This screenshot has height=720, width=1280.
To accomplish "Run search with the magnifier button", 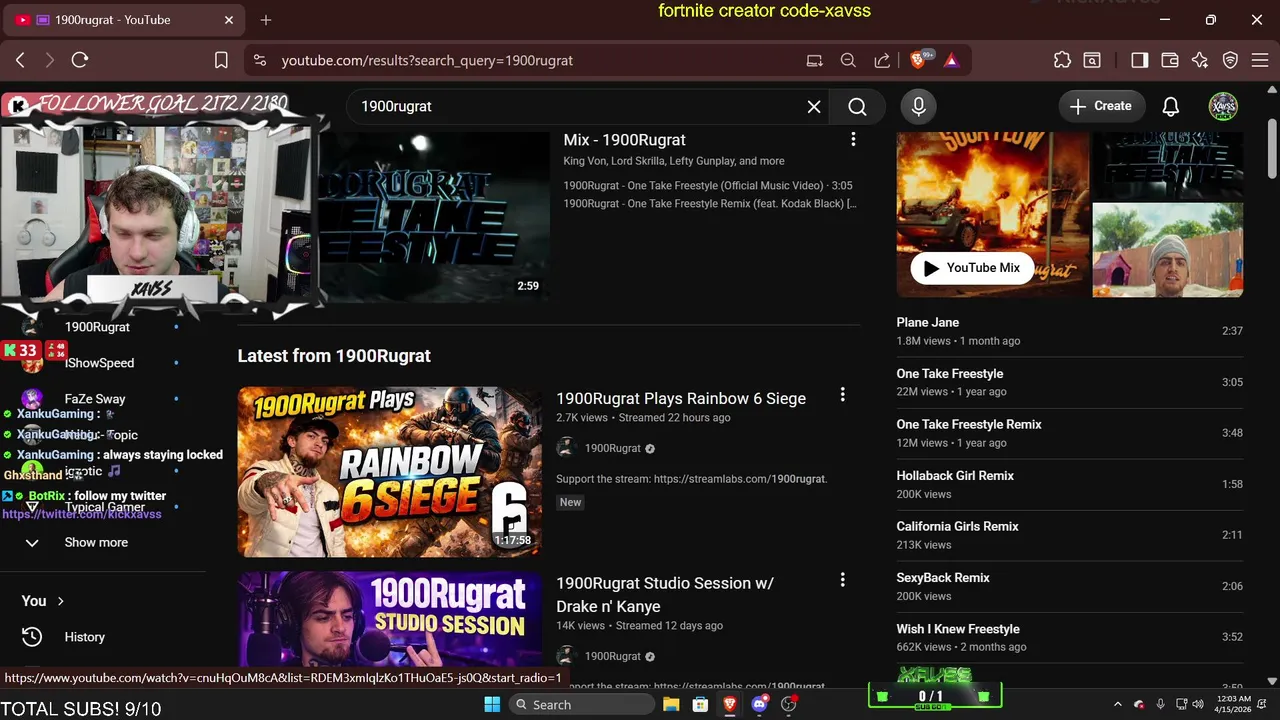I will 857,106.
